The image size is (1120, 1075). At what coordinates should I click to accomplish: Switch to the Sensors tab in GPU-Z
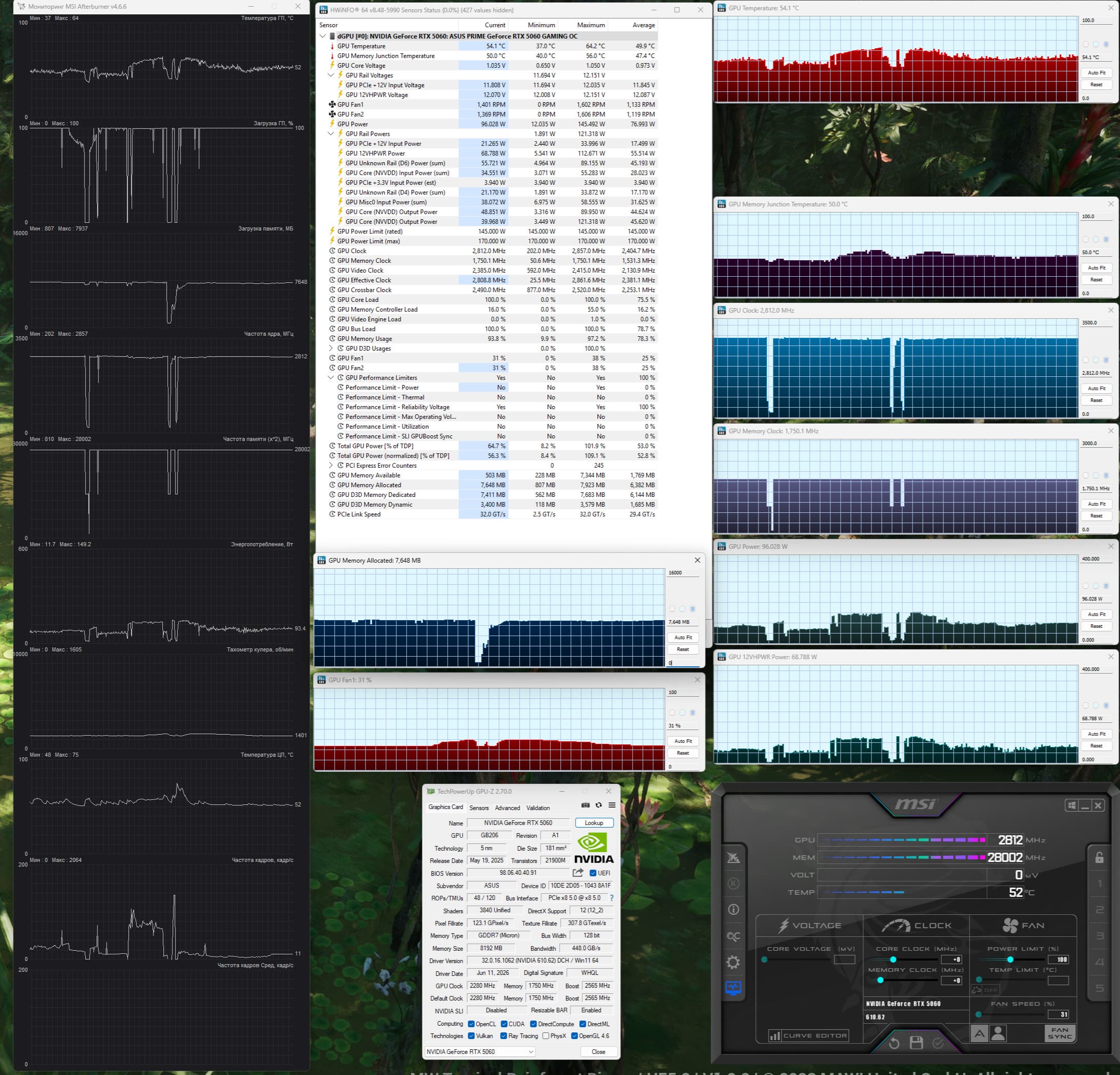479,808
